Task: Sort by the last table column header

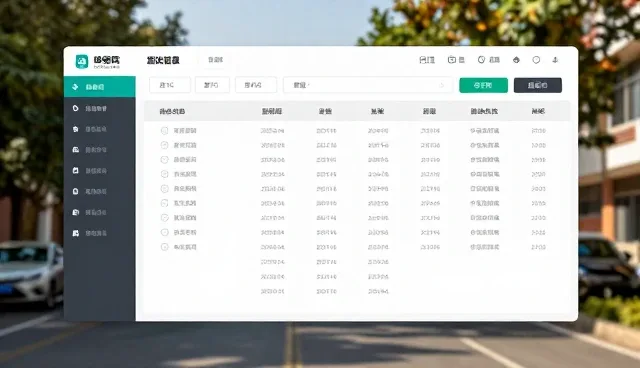Action: 538,111
